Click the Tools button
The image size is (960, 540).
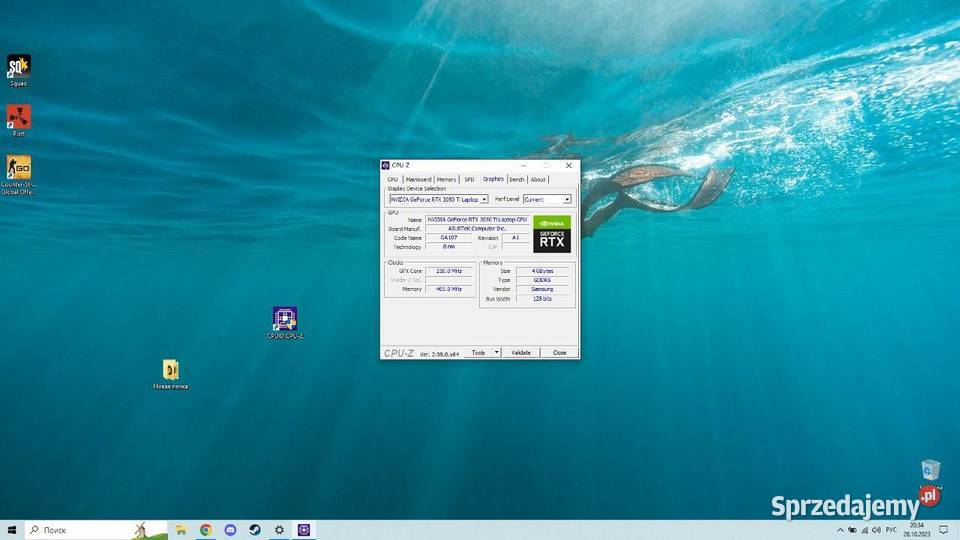[x=478, y=353]
